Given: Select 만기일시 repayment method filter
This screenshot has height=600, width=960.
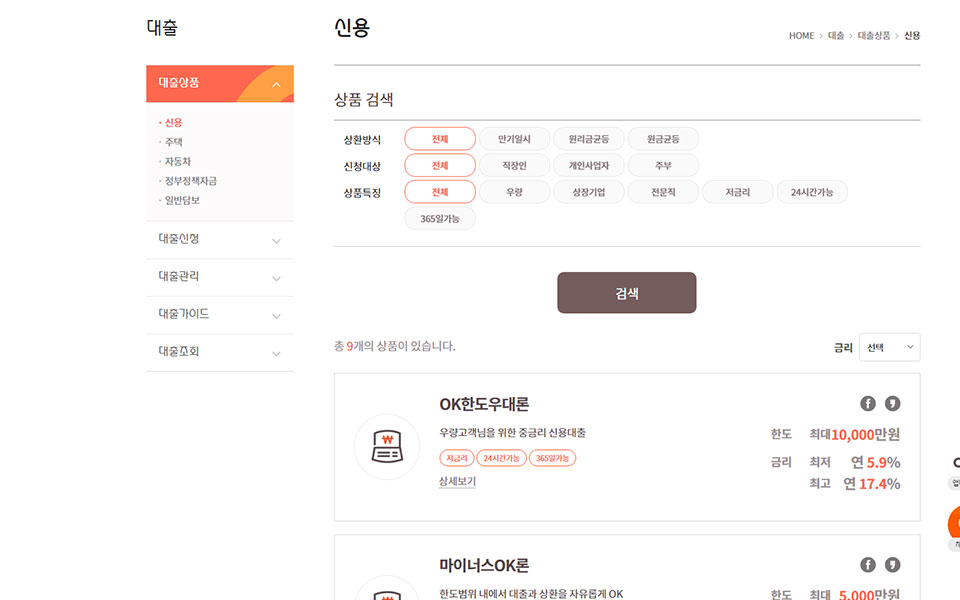Looking at the screenshot, I should [x=514, y=139].
